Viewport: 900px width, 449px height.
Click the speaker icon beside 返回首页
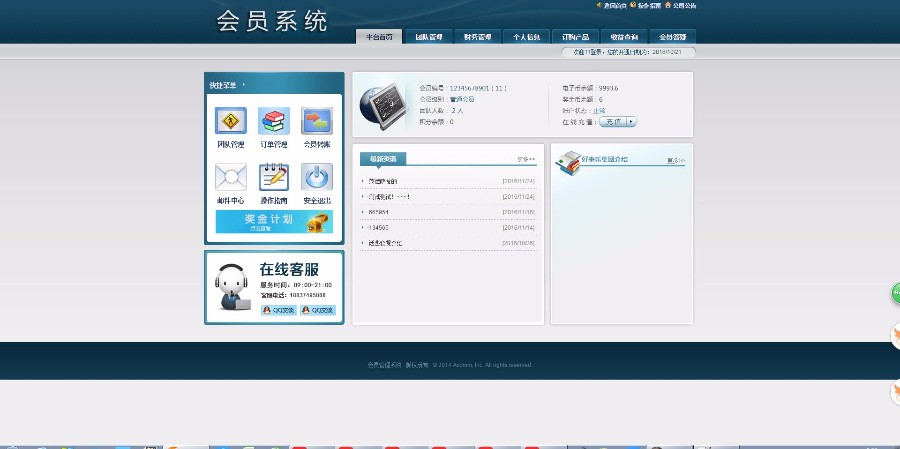point(599,5)
